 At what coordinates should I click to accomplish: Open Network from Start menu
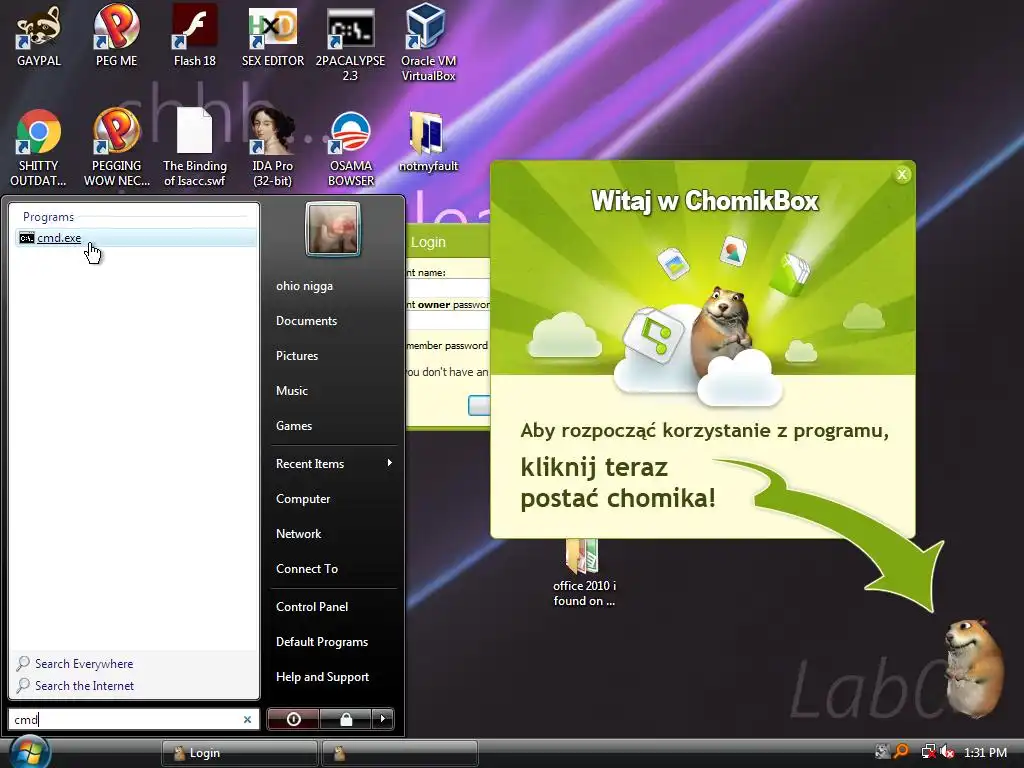point(298,534)
